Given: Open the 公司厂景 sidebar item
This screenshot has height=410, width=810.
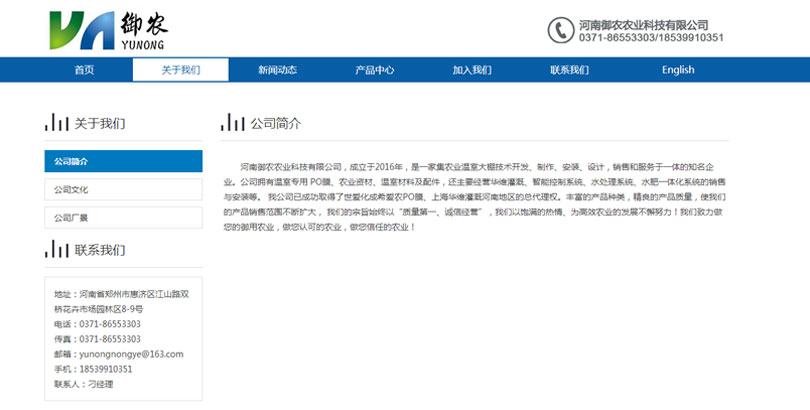Looking at the screenshot, I should pyautogui.click(x=123, y=217).
